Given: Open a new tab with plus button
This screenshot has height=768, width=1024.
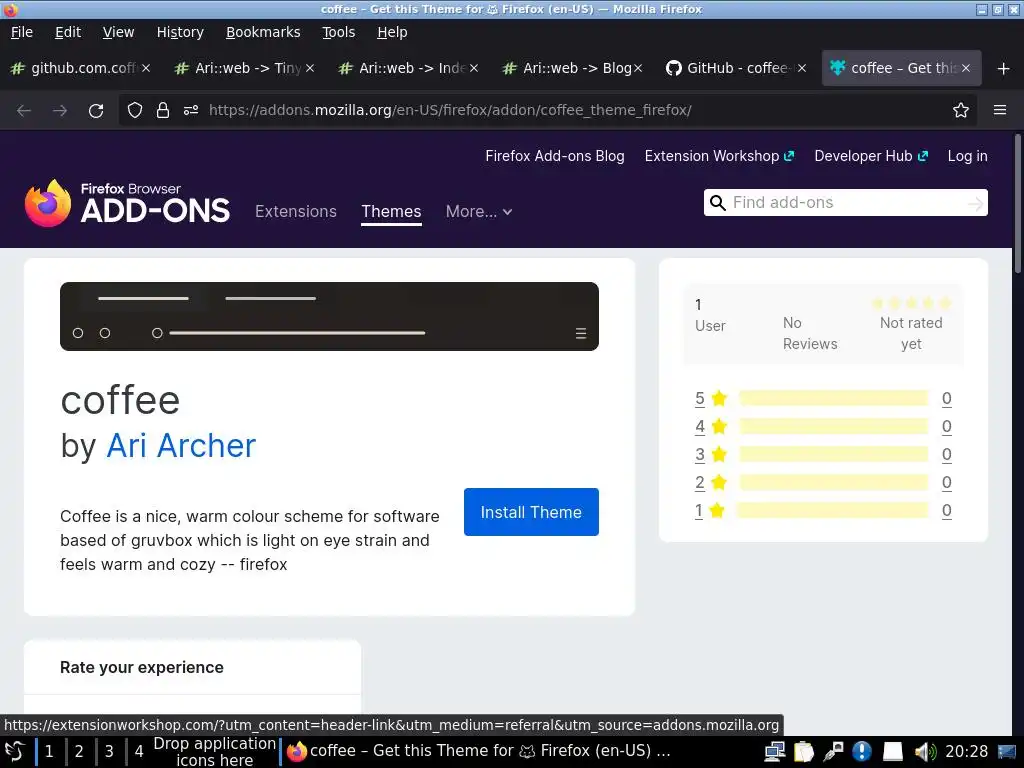Looking at the screenshot, I should click(1004, 69).
